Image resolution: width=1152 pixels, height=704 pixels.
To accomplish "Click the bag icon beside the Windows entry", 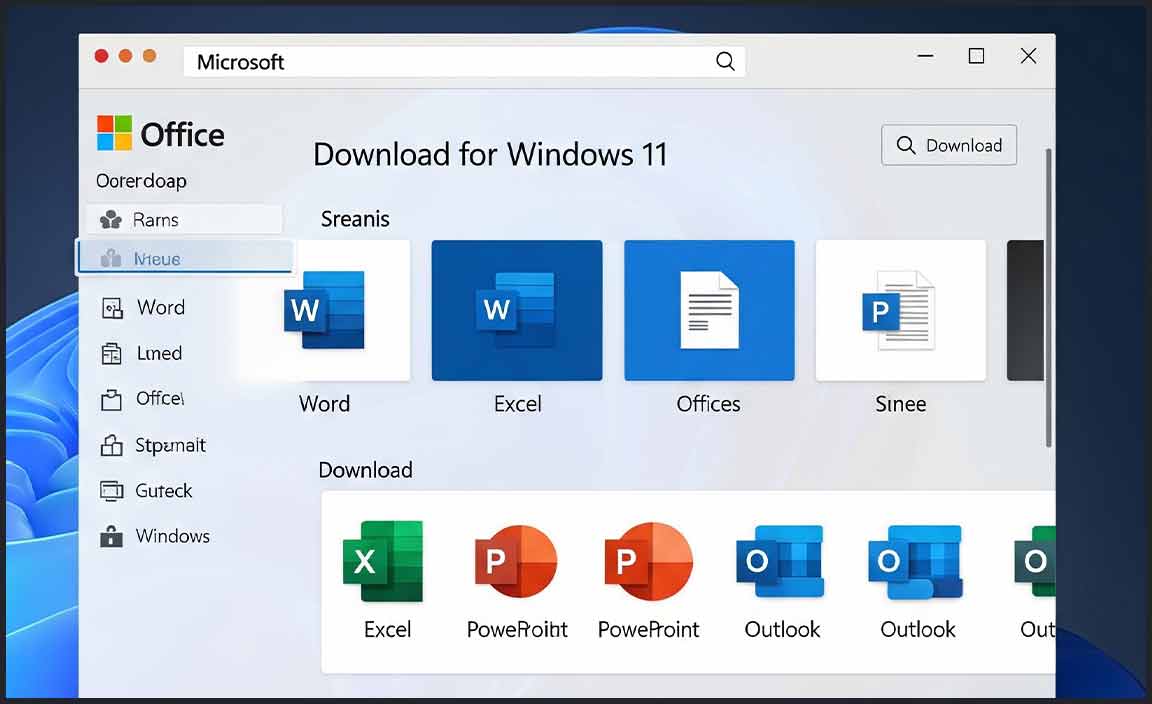I will click(111, 536).
